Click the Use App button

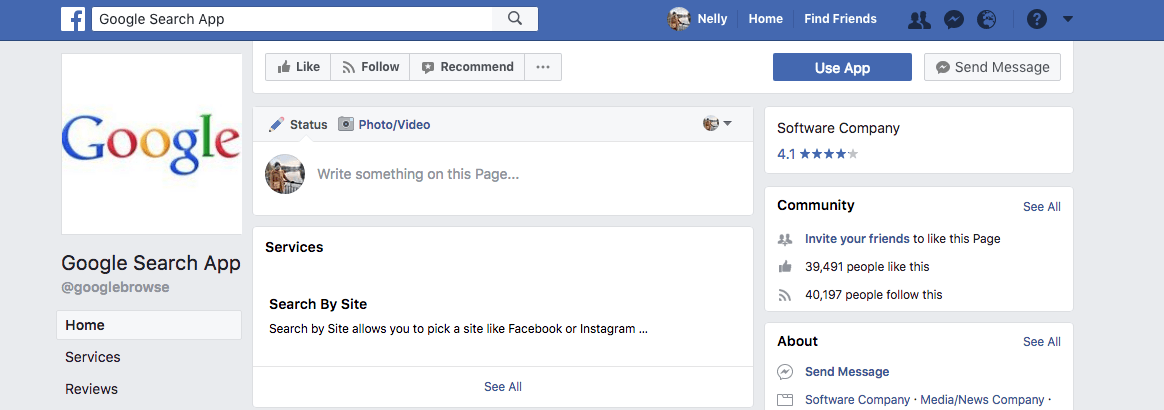click(x=842, y=68)
